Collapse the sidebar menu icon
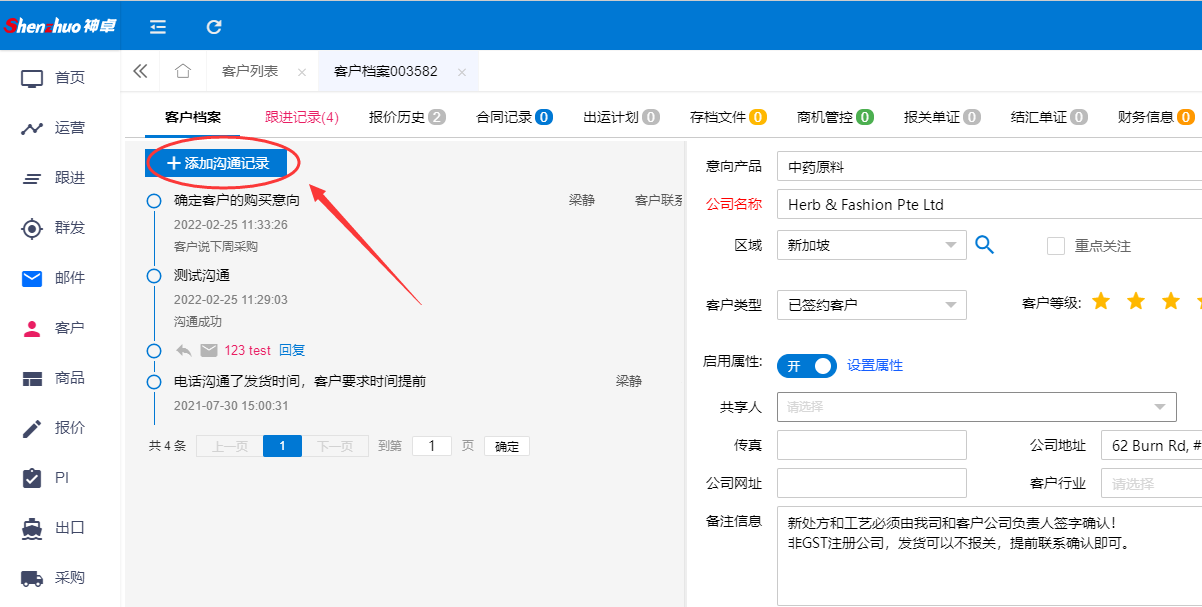The width and height of the screenshot is (1202, 607). click(x=158, y=27)
